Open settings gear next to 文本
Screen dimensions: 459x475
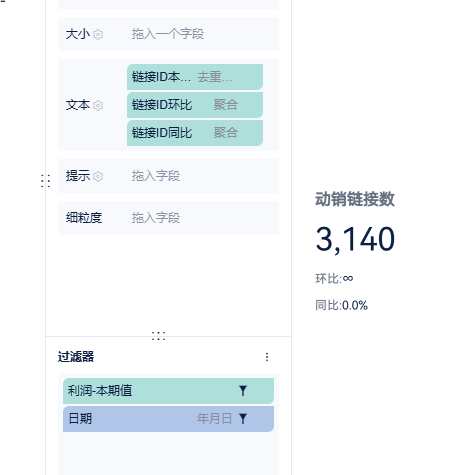coord(98,105)
